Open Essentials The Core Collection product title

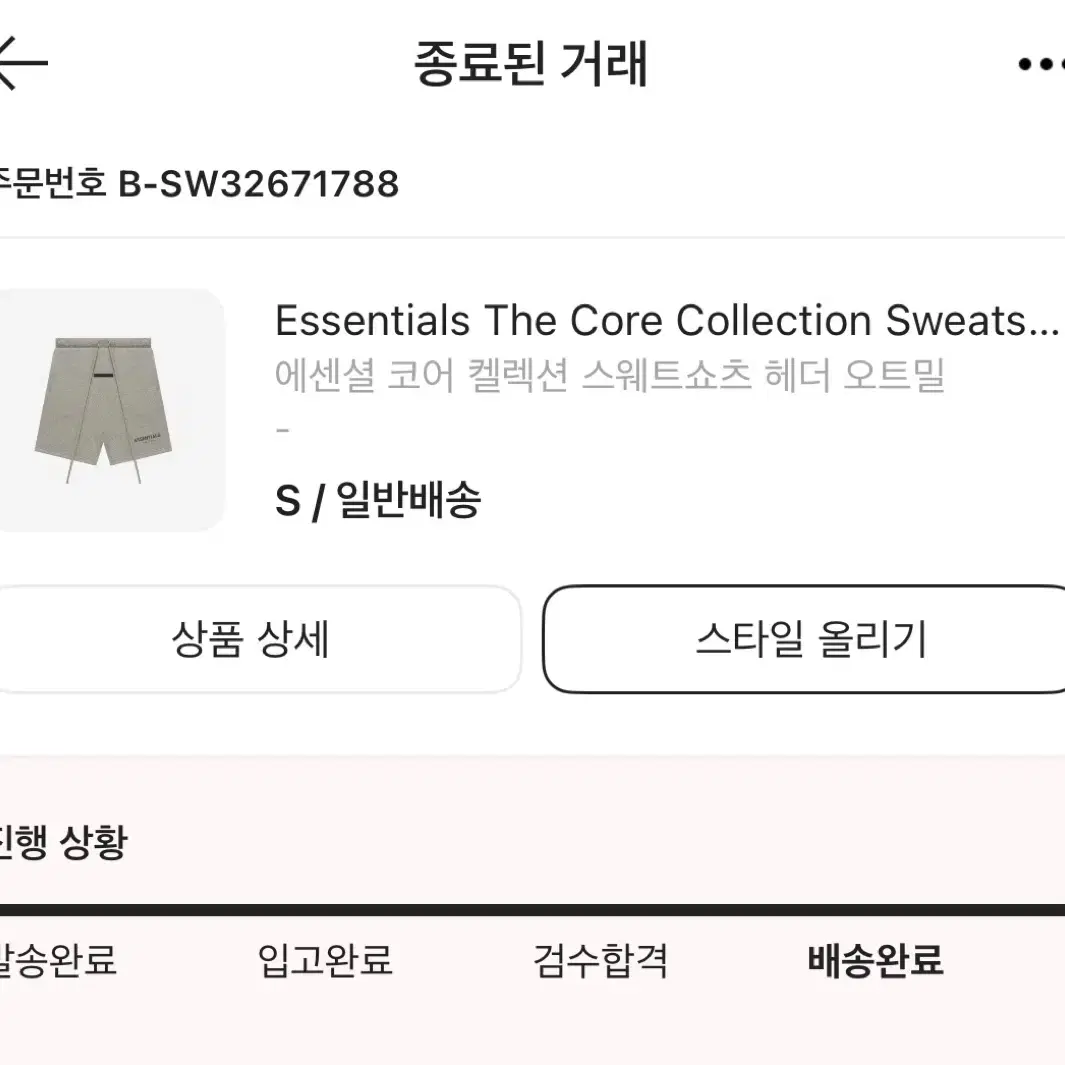[x=666, y=321]
